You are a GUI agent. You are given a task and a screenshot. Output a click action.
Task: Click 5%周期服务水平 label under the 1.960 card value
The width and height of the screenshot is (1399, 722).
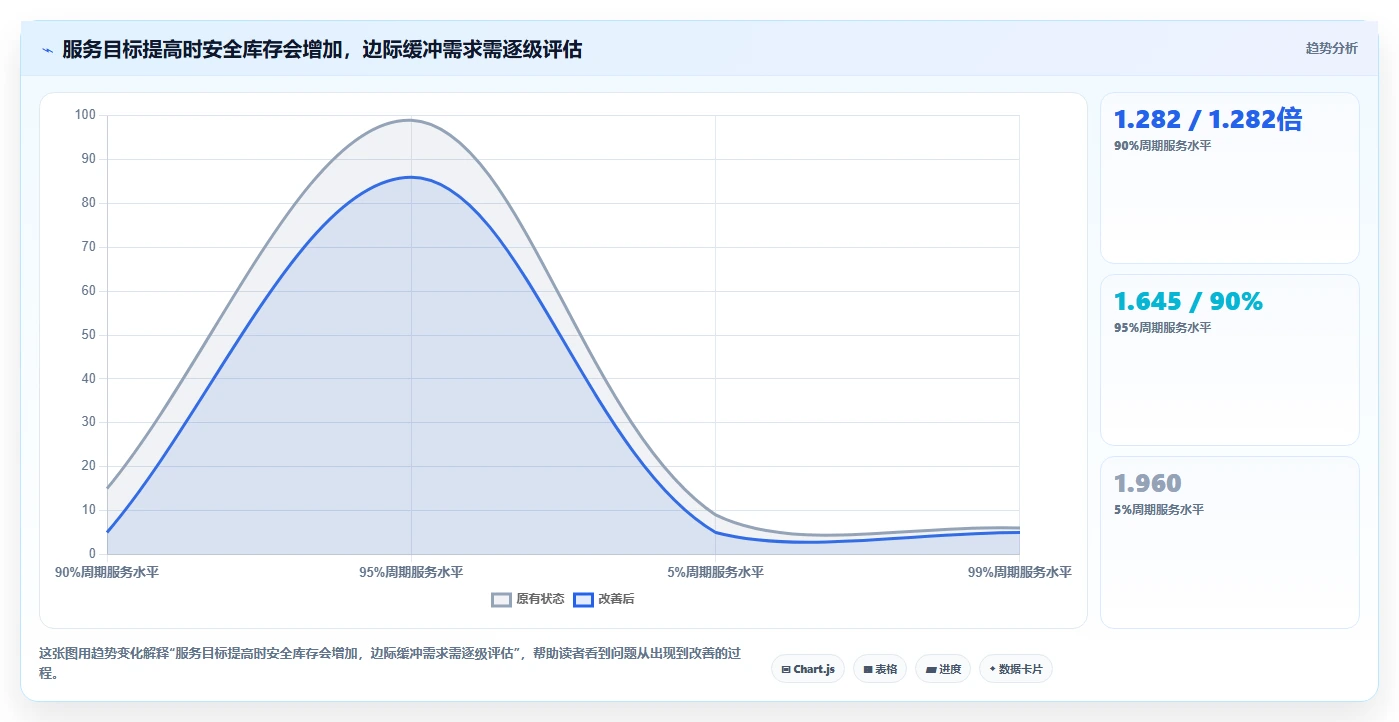(x=1159, y=510)
